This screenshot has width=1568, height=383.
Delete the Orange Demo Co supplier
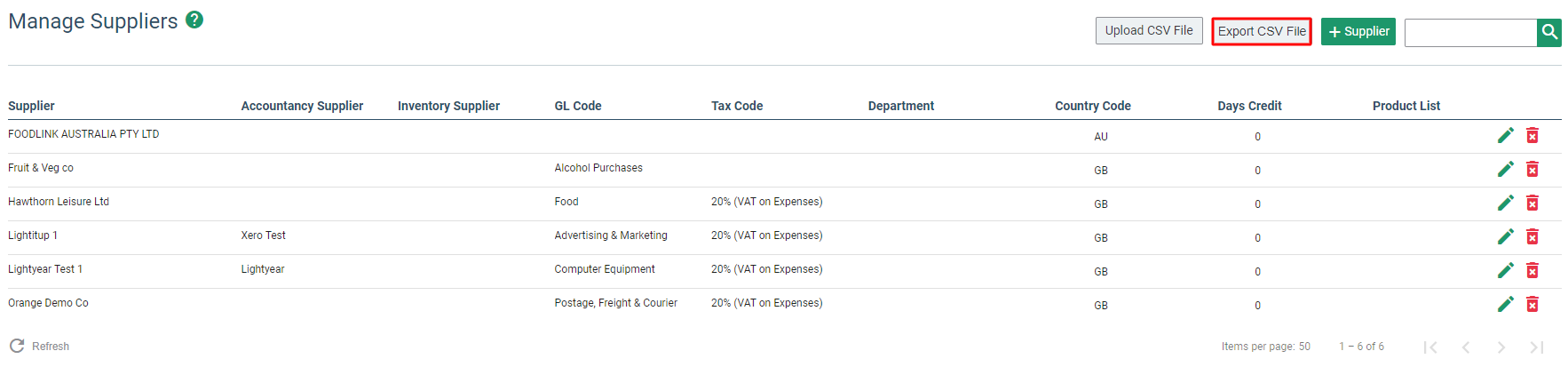[1532, 304]
